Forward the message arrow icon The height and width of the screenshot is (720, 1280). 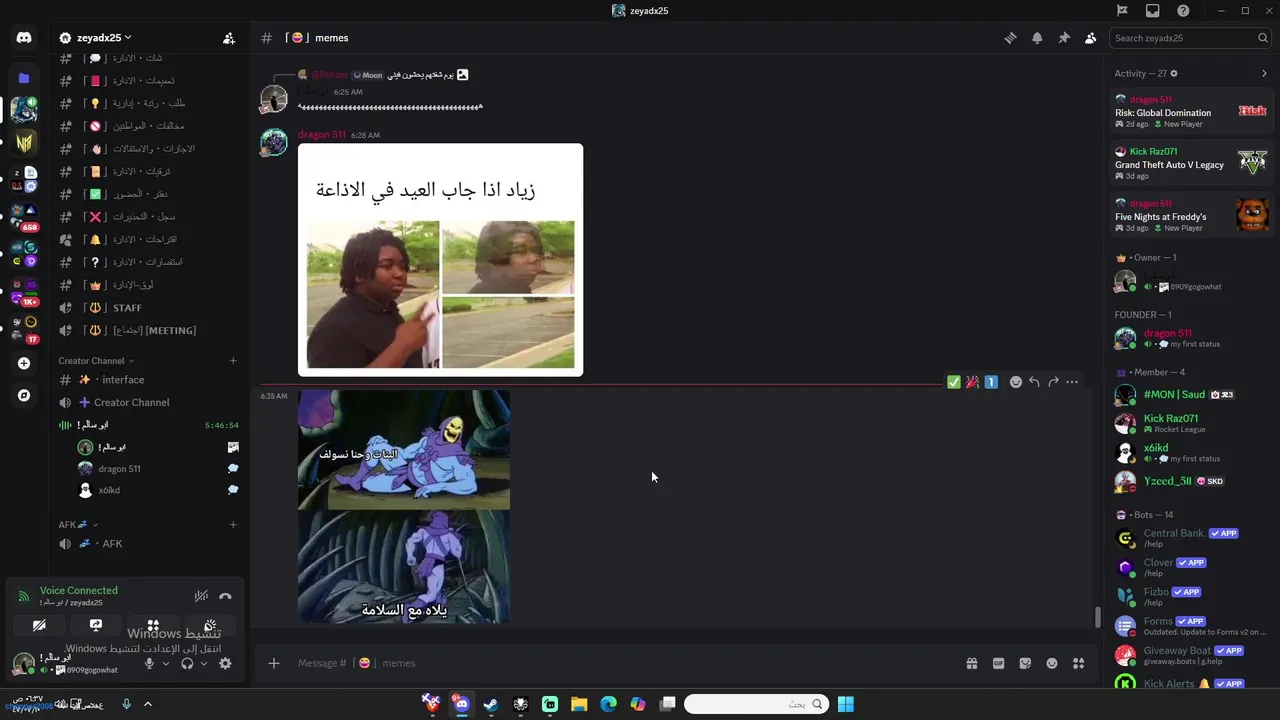[x=1053, y=382]
